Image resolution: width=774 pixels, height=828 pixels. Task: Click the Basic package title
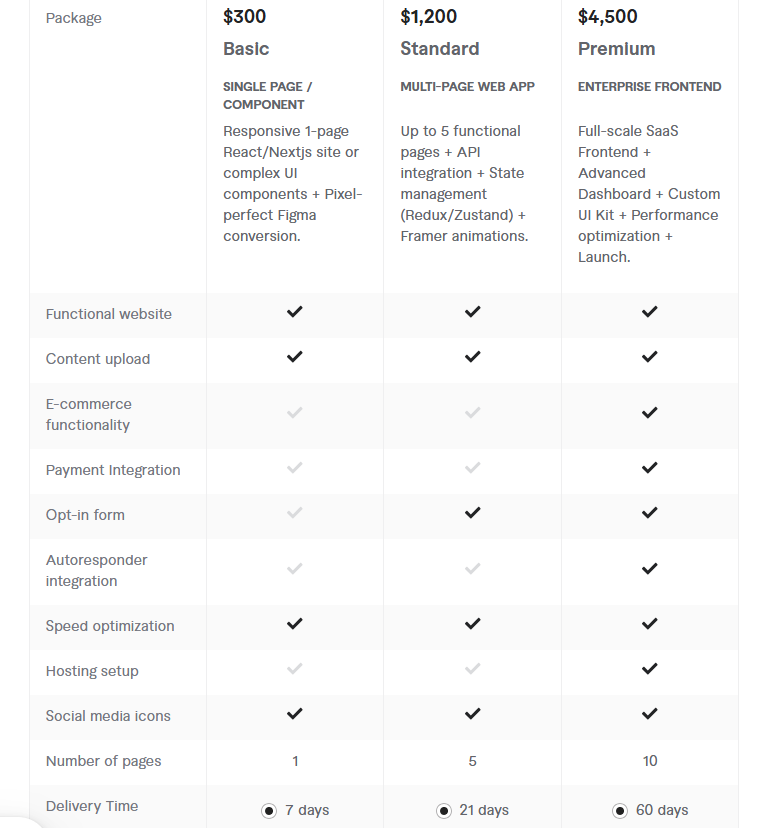click(246, 49)
